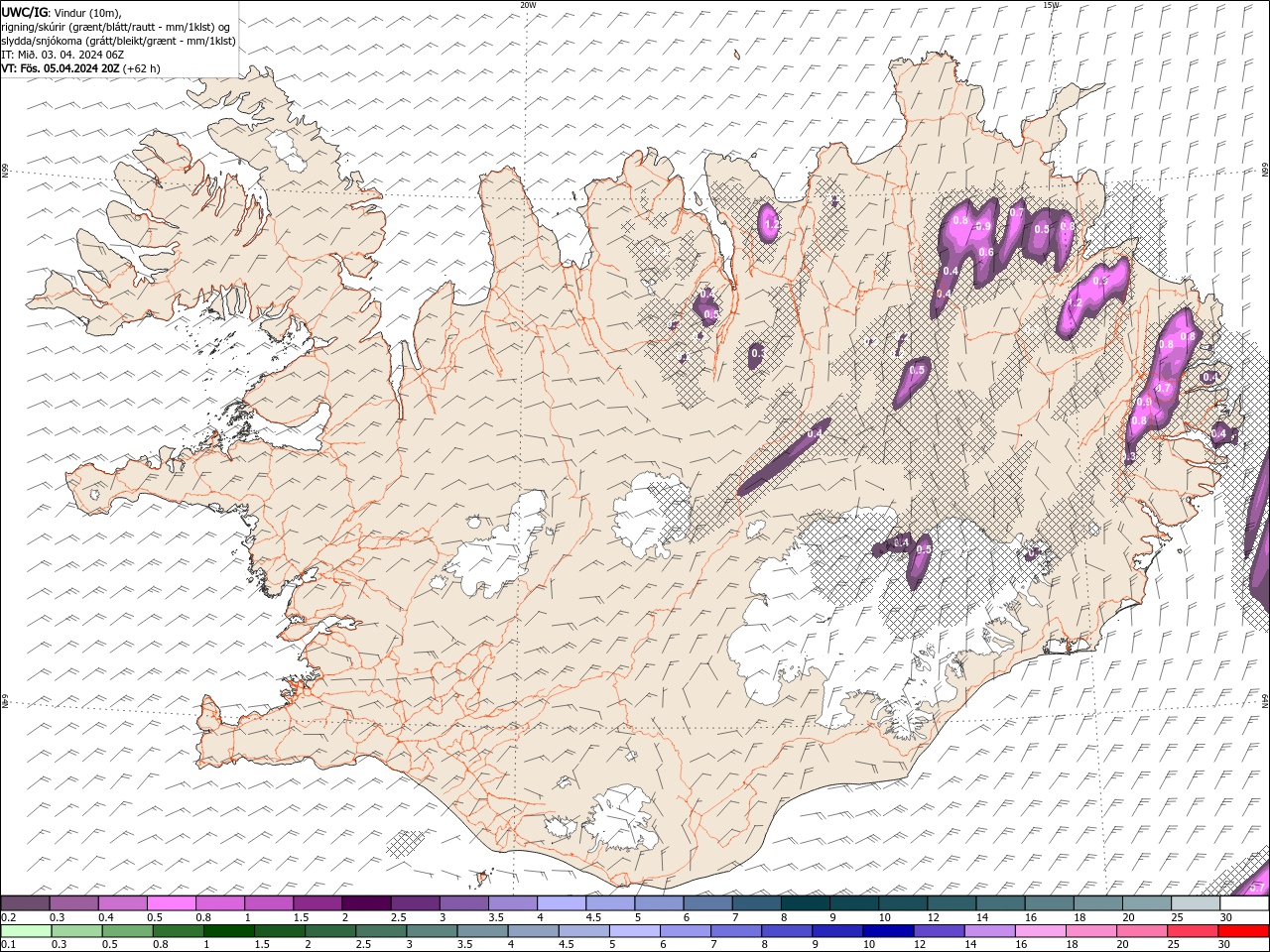Image resolution: width=1270 pixels, height=952 pixels.
Task: Click upper legend row swatch starting at 18
Action: click(1098, 903)
